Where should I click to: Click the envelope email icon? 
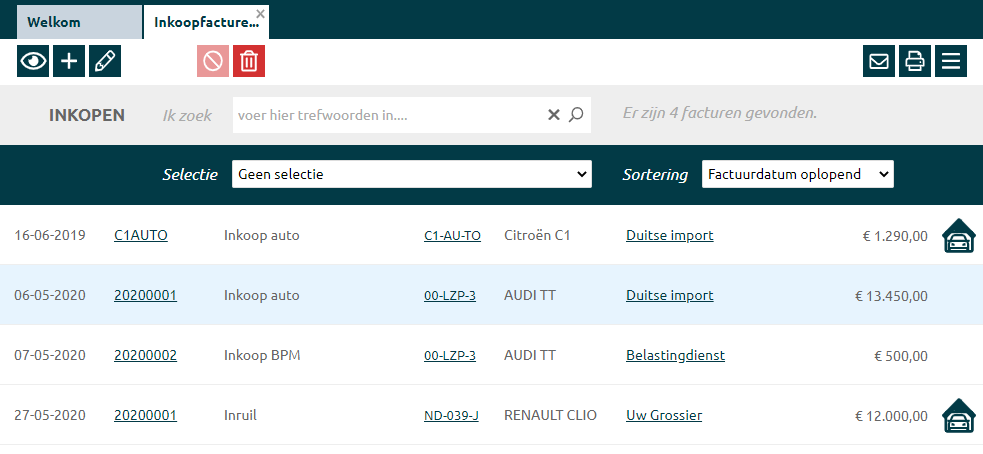(x=879, y=61)
